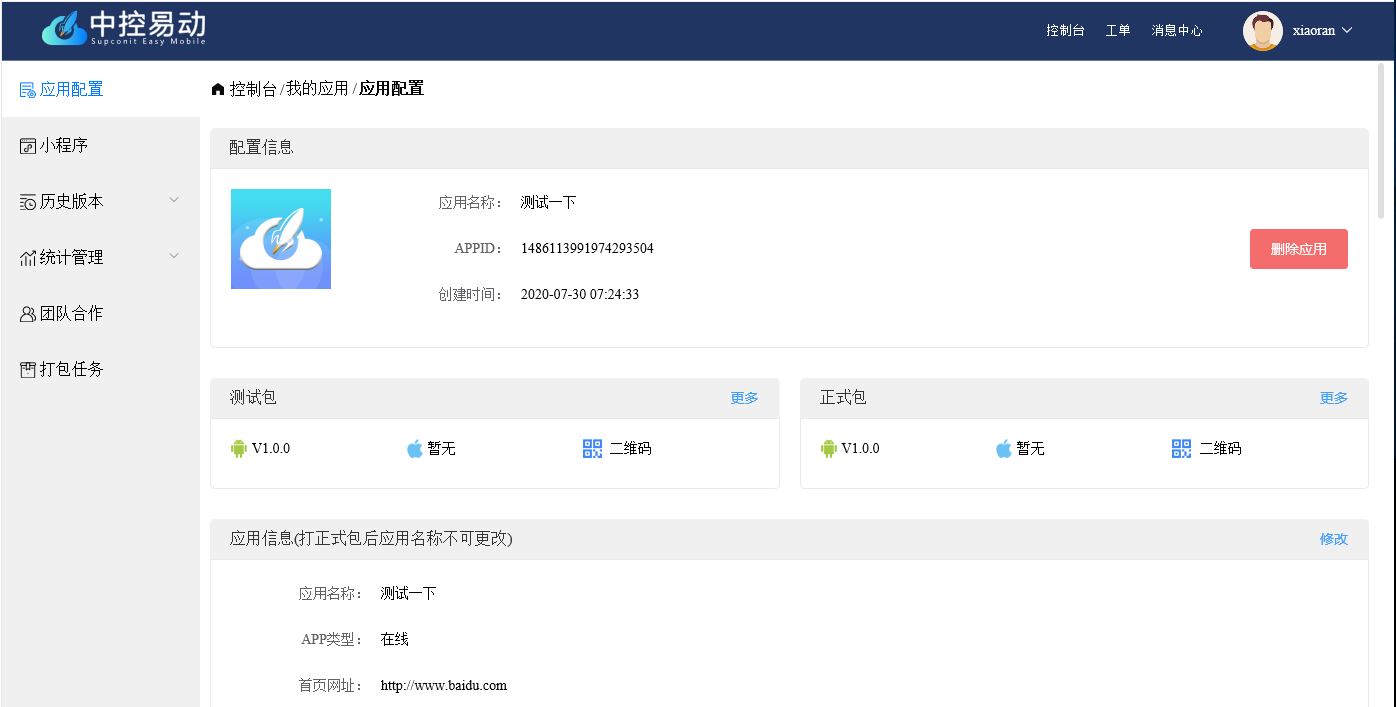Image resolution: width=1396 pixels, height=707 pixels.
Task: Open 工单 in the top navigation
Action: pyautogui.click(x=1118, y=31)
